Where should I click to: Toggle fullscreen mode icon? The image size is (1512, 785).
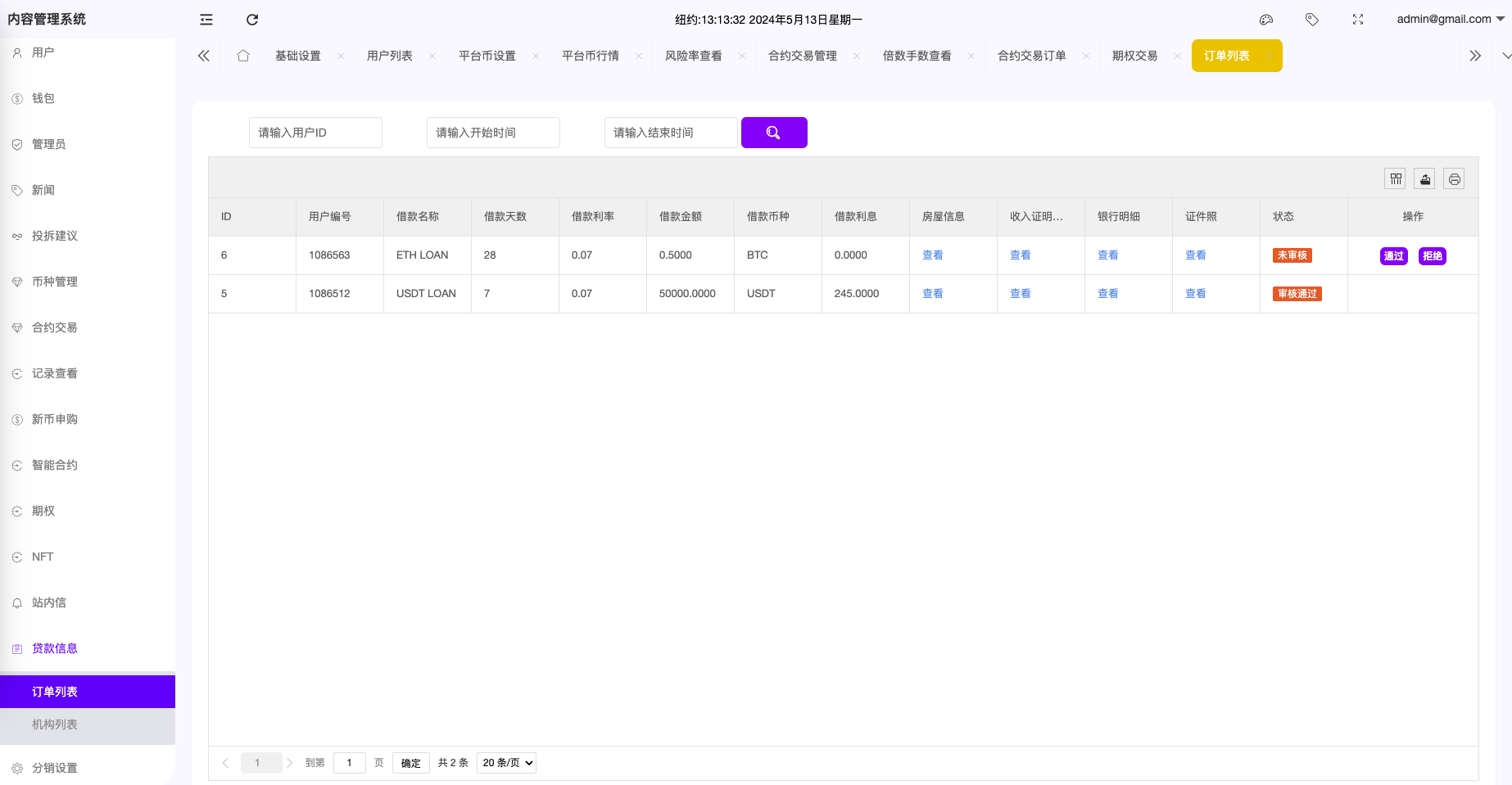(x=1357, y=20)
